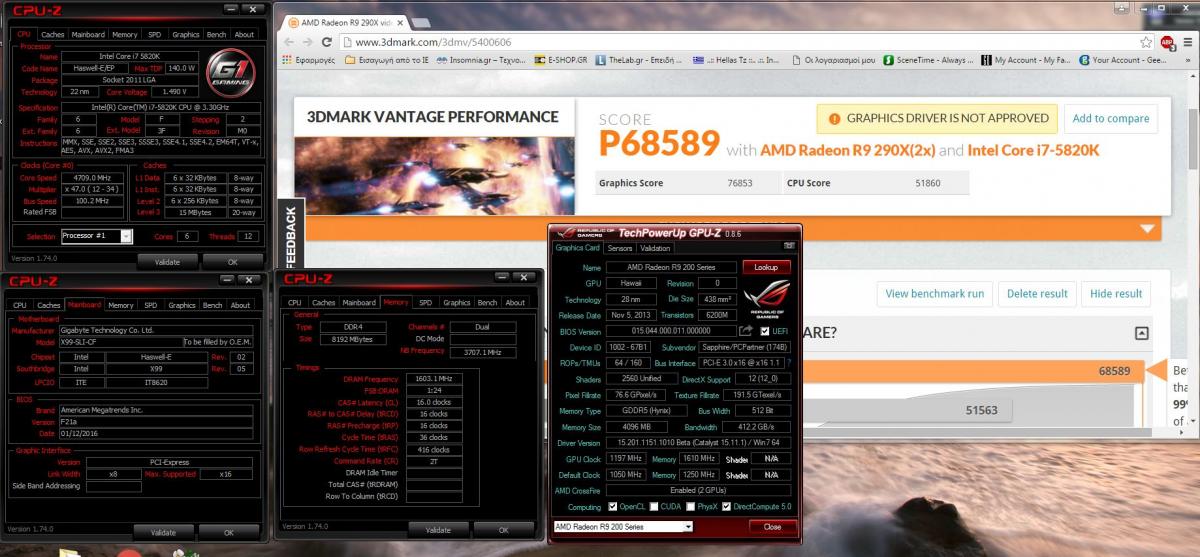
Task: Click the Hide result button
Action: (x=1116, y=293)
